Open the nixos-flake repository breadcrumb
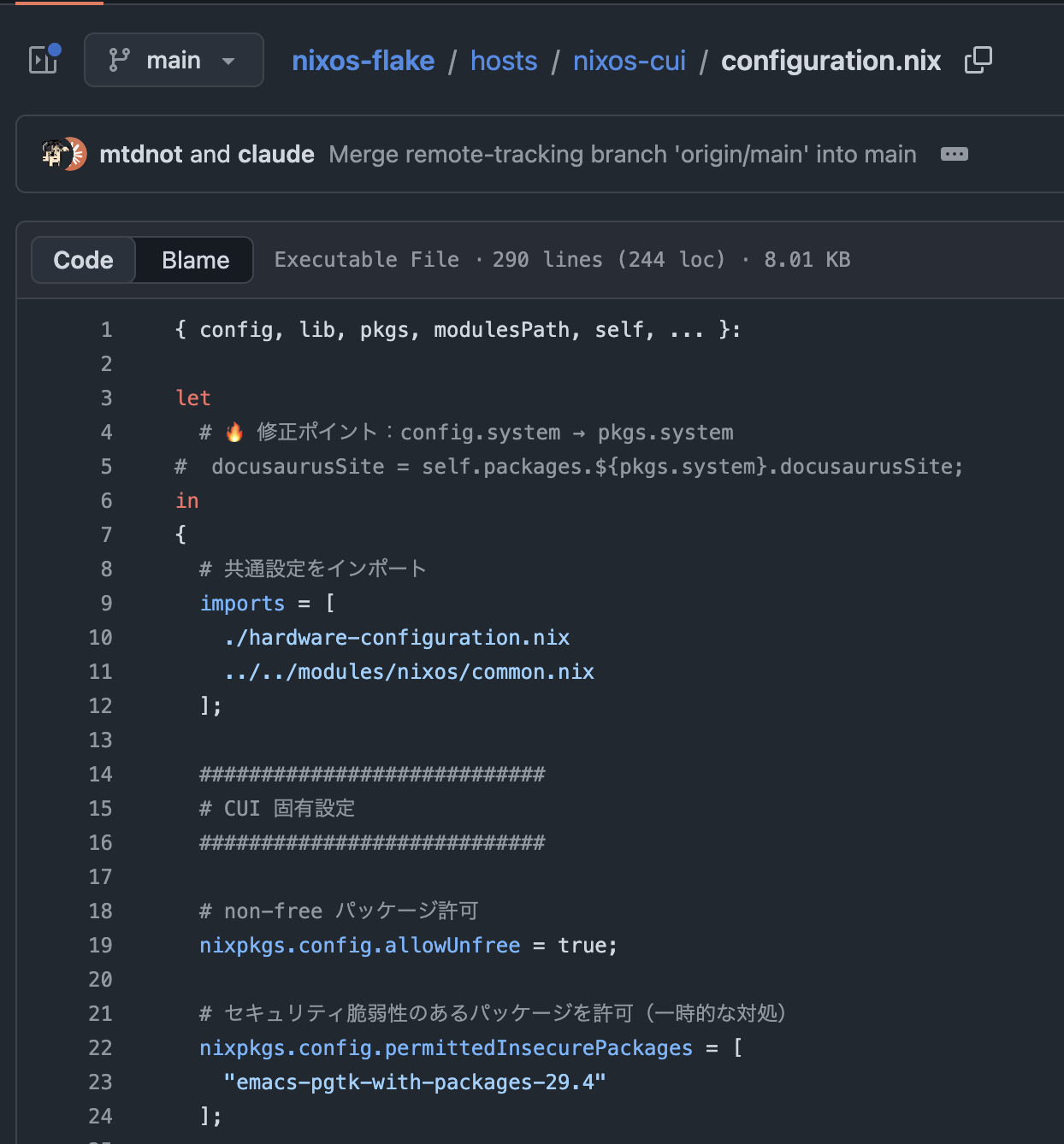 [x=364, y=61]
